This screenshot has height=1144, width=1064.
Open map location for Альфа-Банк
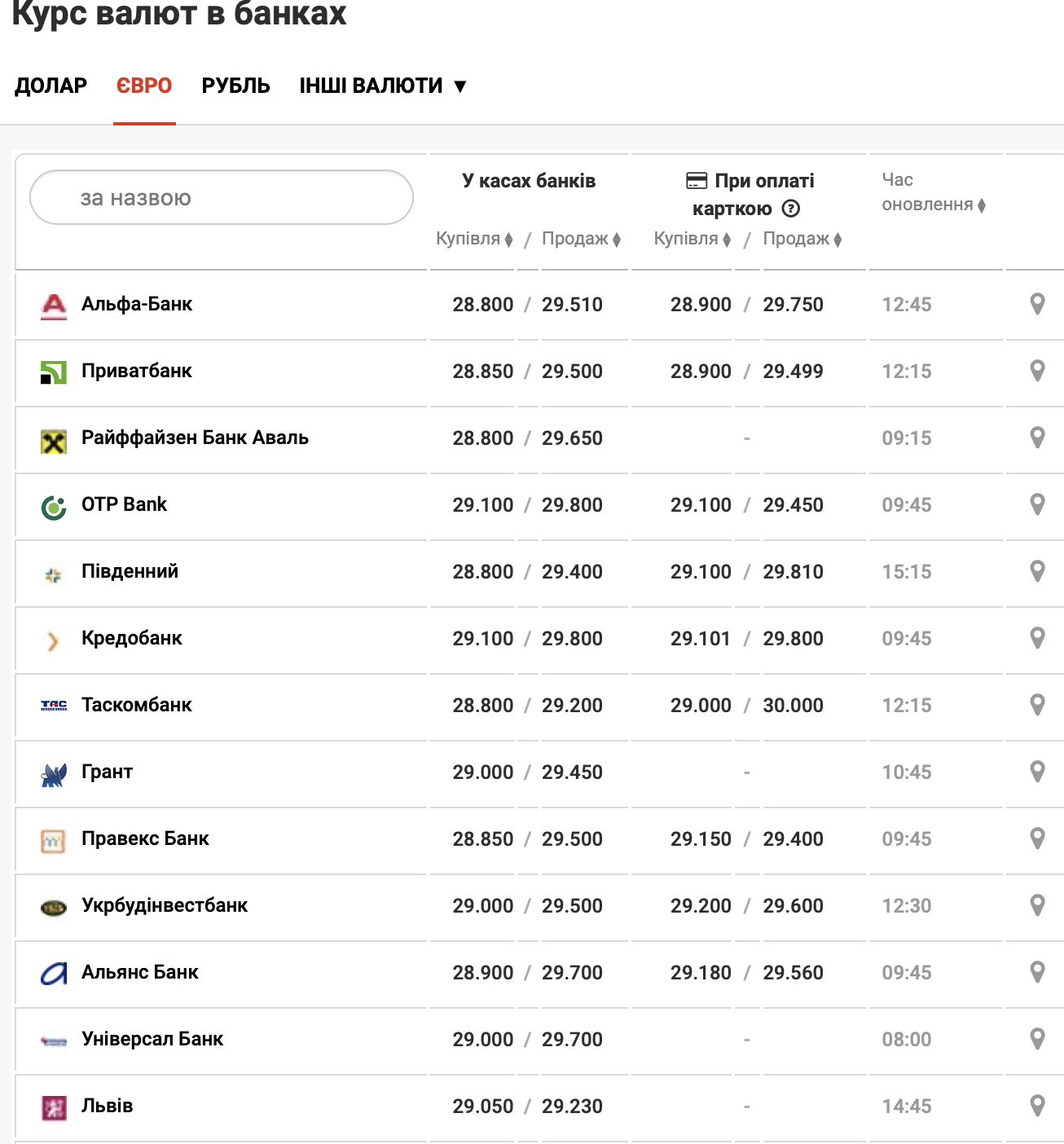[x=1037, y=304]
